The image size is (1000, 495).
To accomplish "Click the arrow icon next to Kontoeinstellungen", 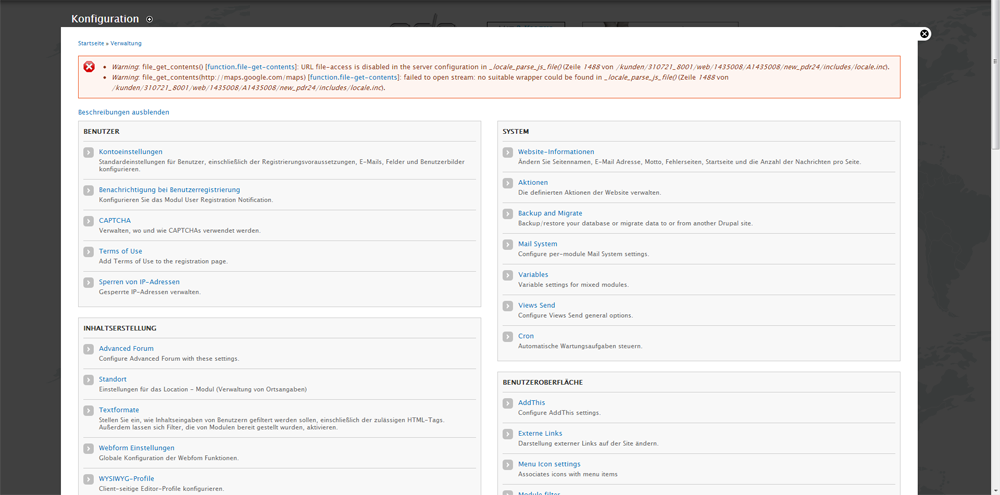I will pyautogui.click(x=89, y=152).
